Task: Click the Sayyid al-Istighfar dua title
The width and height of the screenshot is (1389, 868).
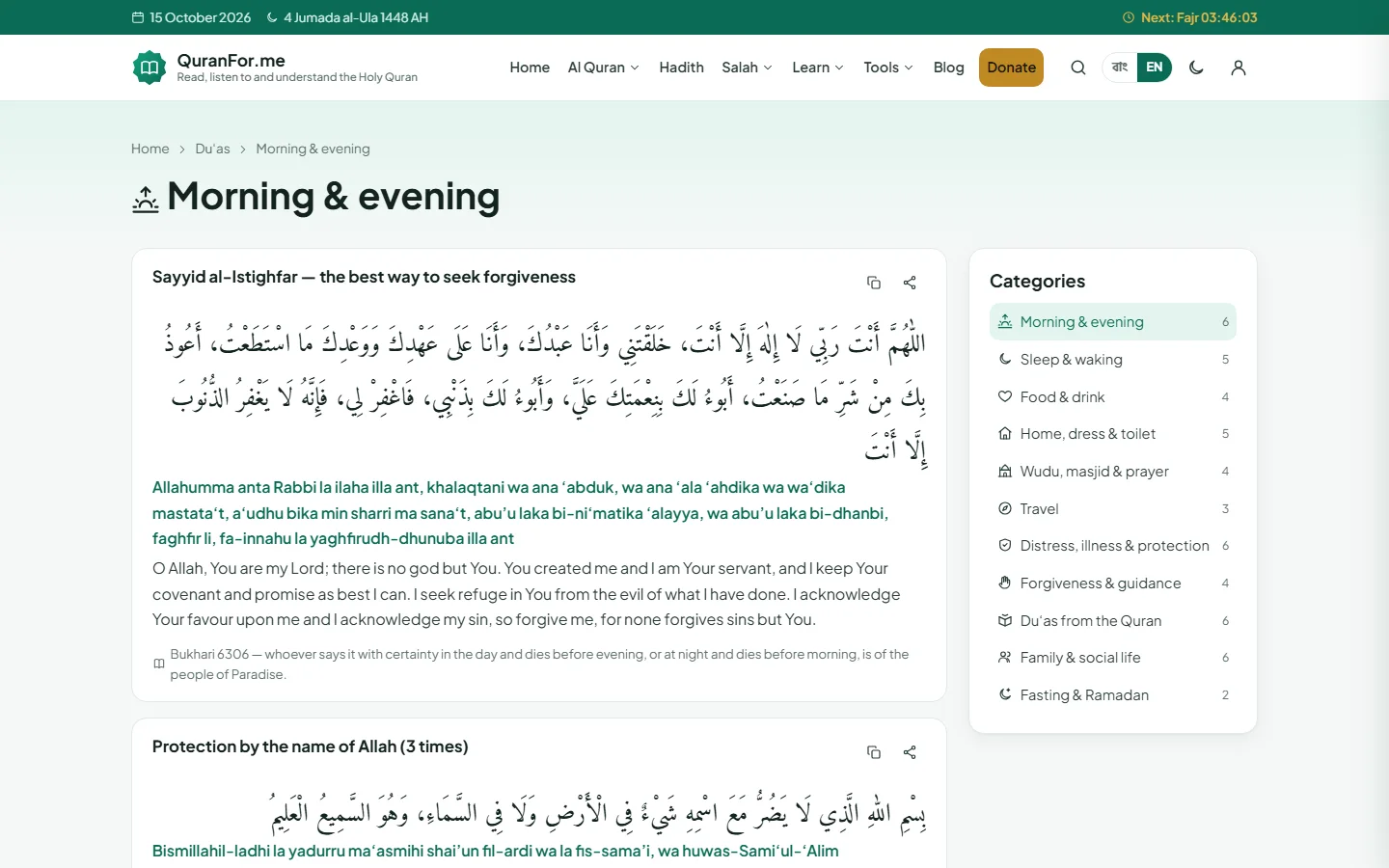Action: tap(364, 277)
